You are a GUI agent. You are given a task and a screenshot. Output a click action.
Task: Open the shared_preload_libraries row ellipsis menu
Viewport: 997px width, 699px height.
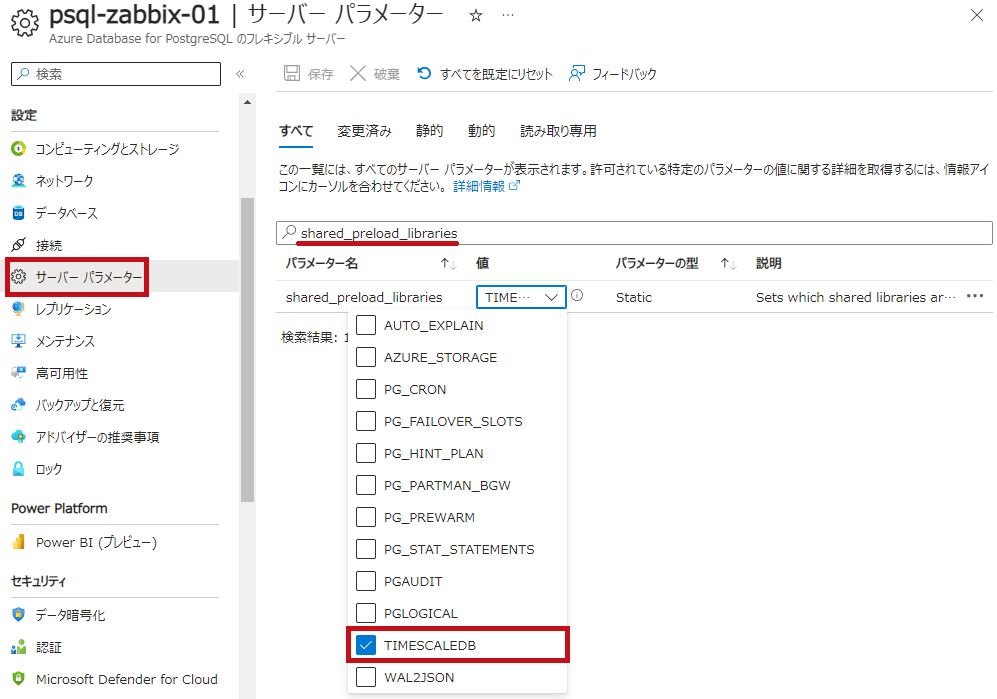pyautogui.click(x=975, y=296)
